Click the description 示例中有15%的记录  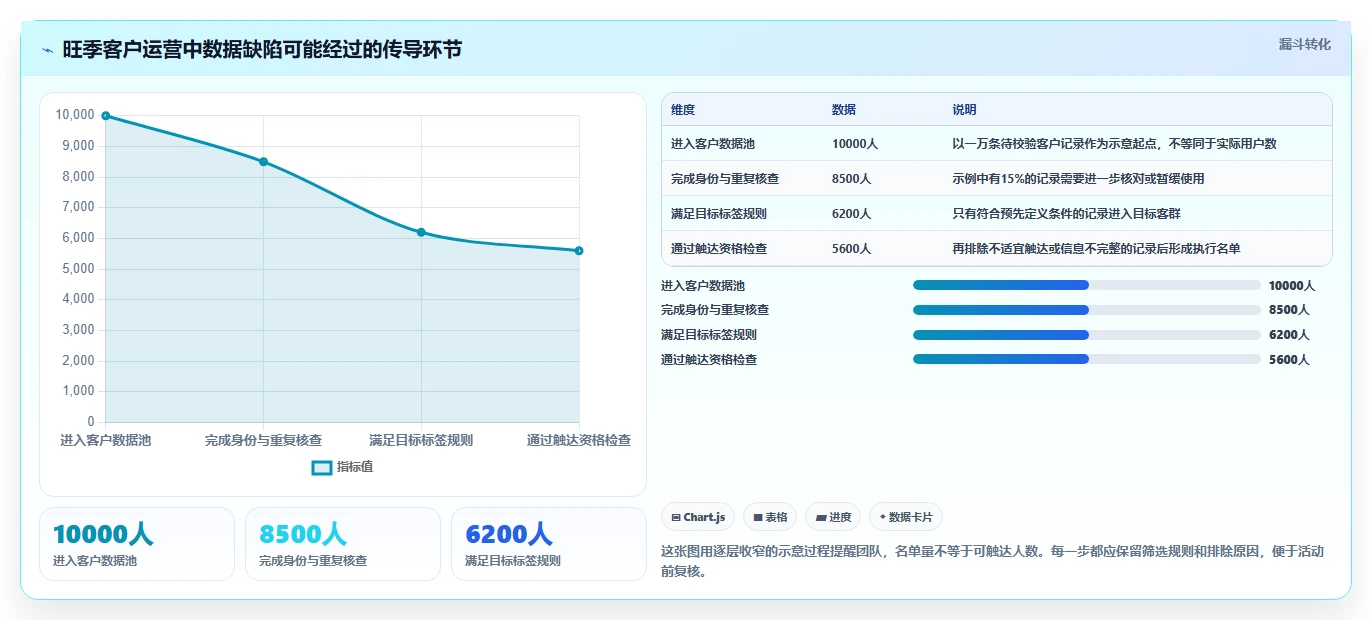click(1078, 179)
